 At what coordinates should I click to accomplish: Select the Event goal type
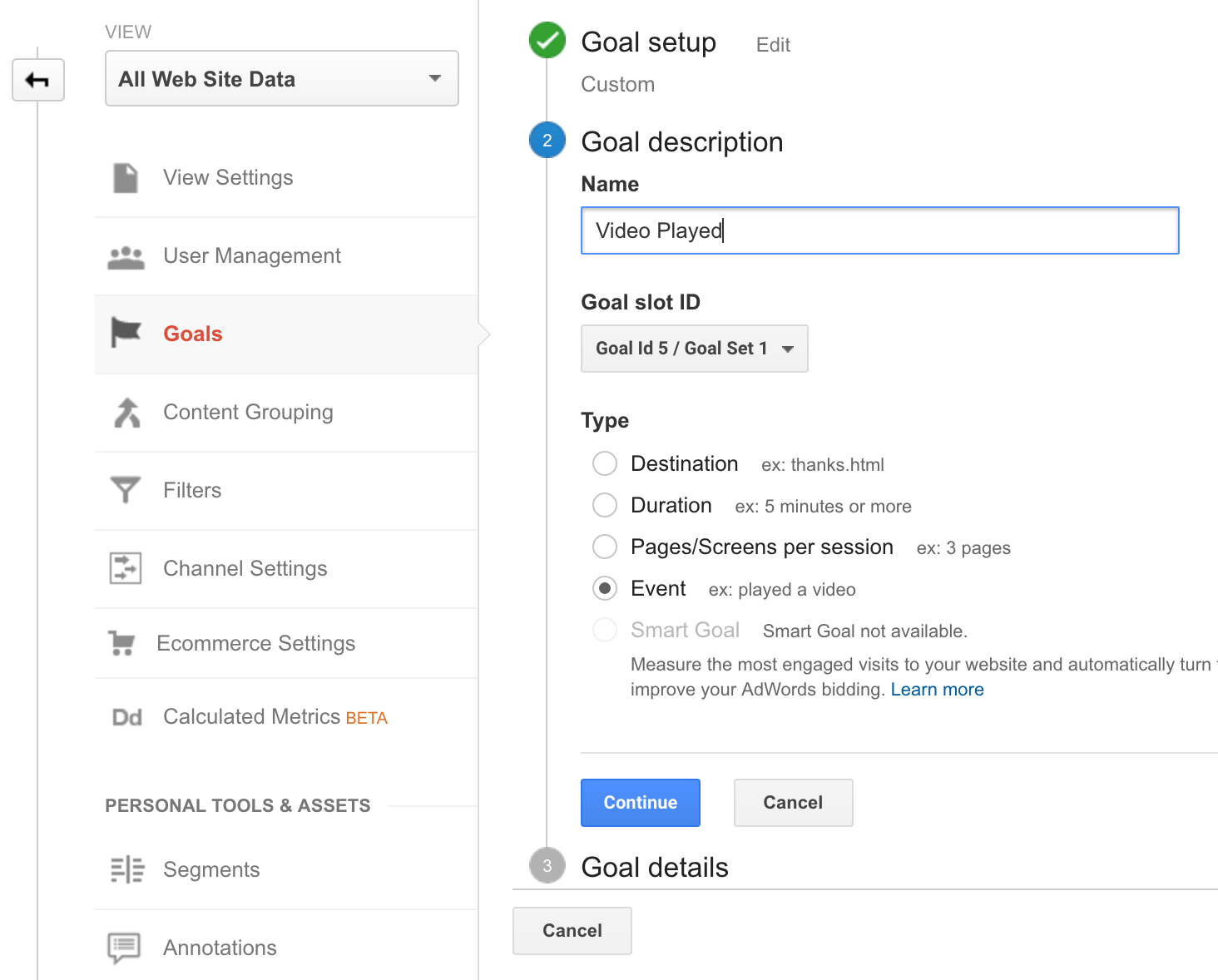[x=605, y=589]
